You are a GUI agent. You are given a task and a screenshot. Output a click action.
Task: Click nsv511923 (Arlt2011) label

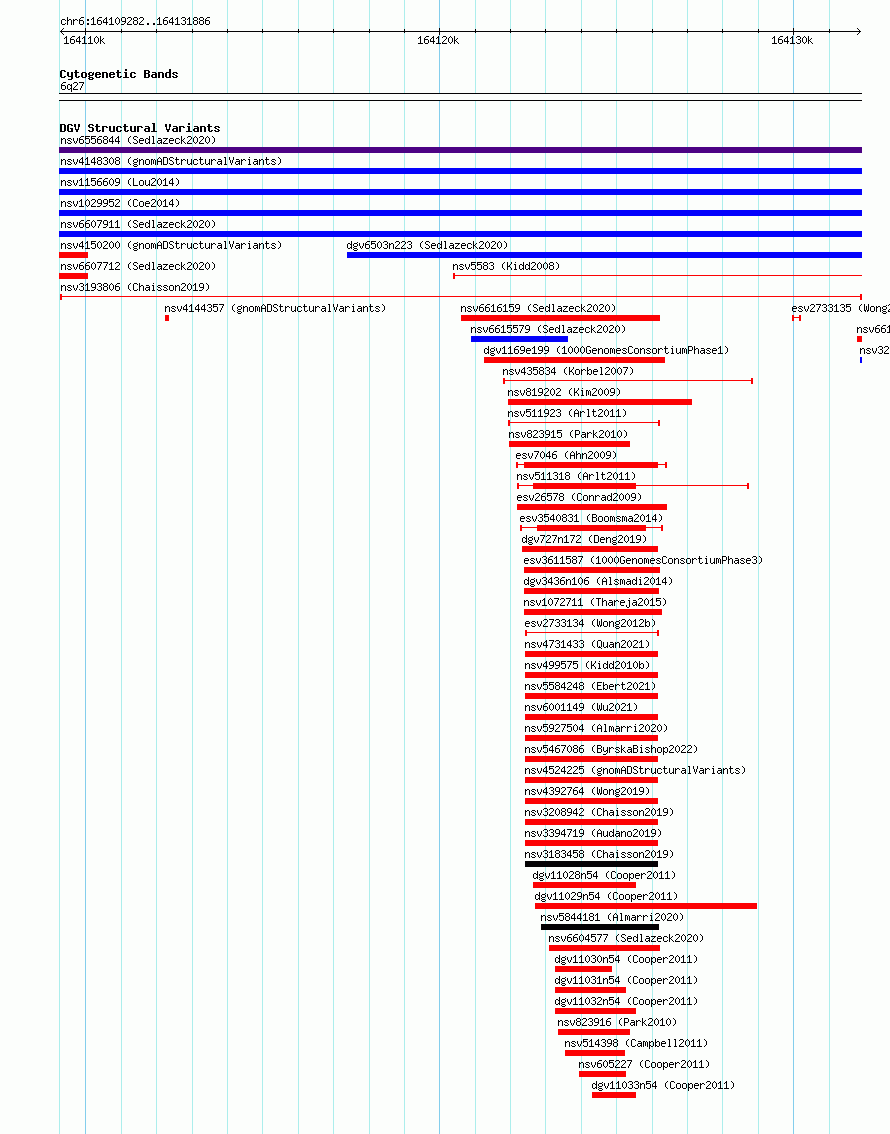(x=568, y=413)
